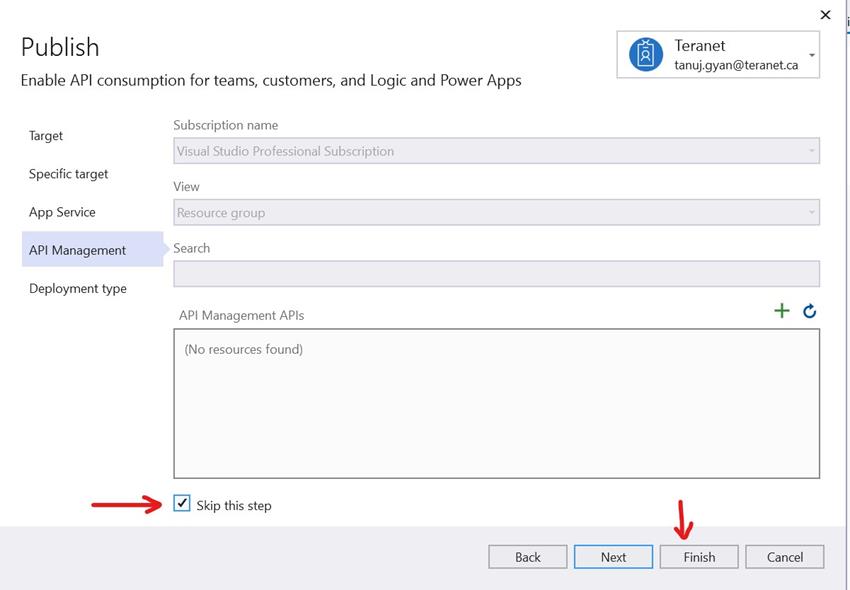
Task: Expand the account switcher dropdown arrow
Action: 812,55
